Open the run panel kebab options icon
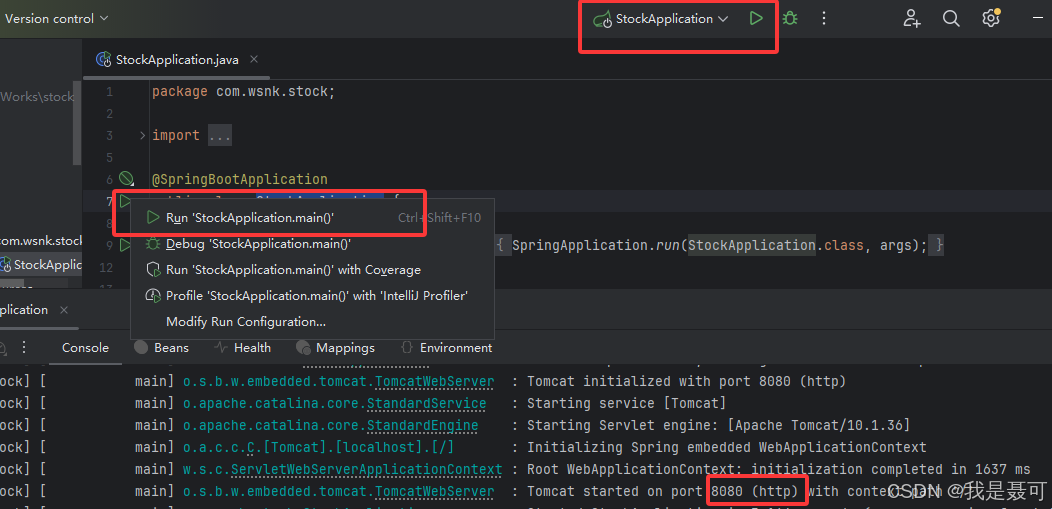Viewport: 1052px width, 509px height. coord(24,347)
